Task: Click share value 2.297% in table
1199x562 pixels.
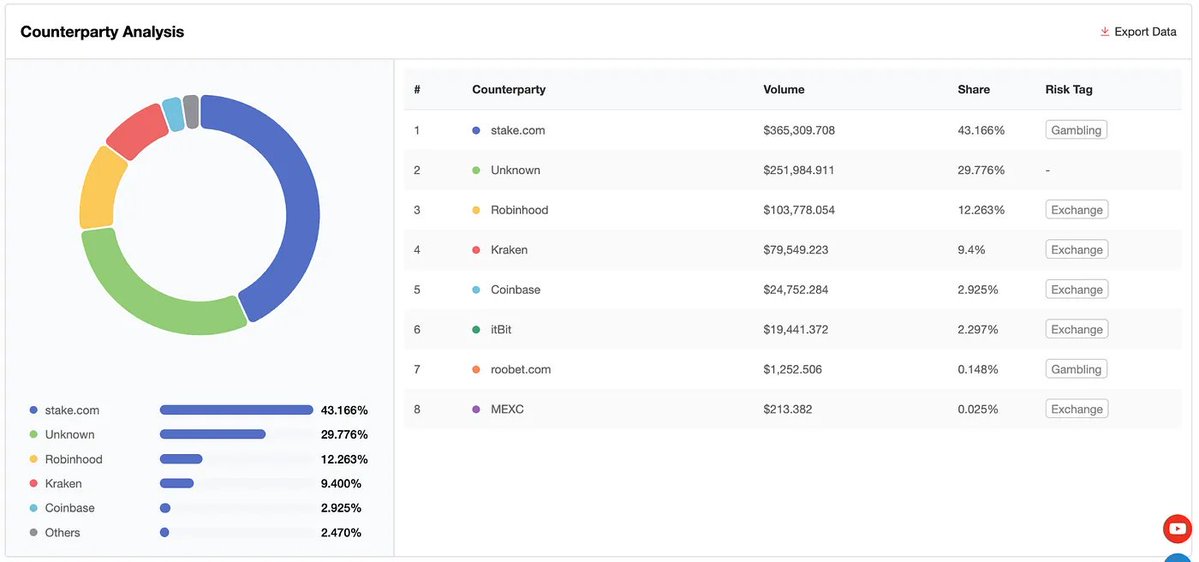Action: click(978, 330)
